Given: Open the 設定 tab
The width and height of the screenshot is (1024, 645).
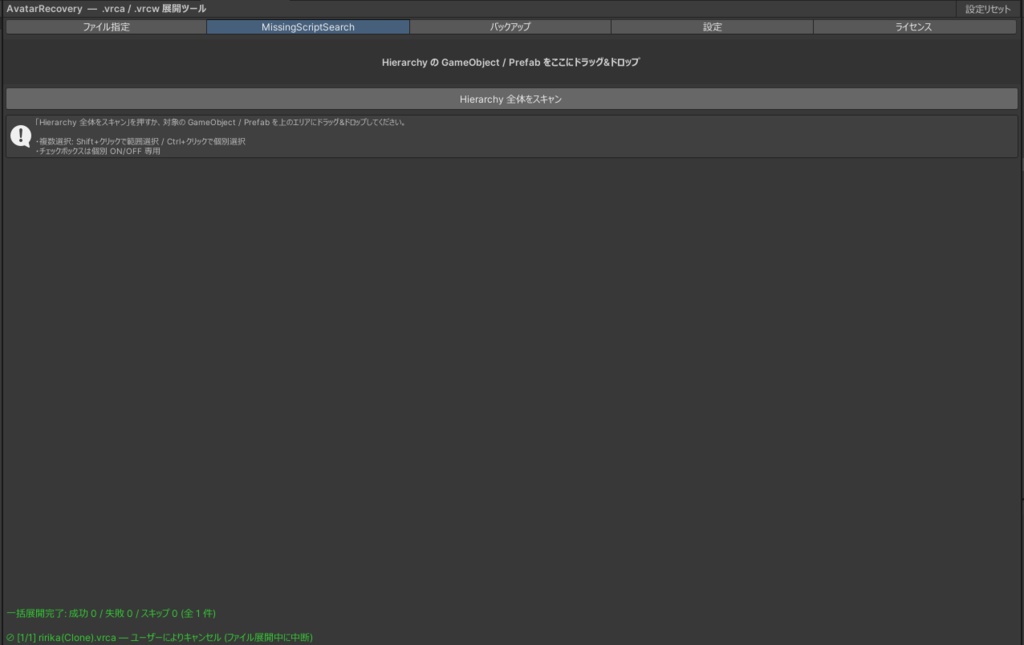Looking at the screenshot, I should pos(712,27).
